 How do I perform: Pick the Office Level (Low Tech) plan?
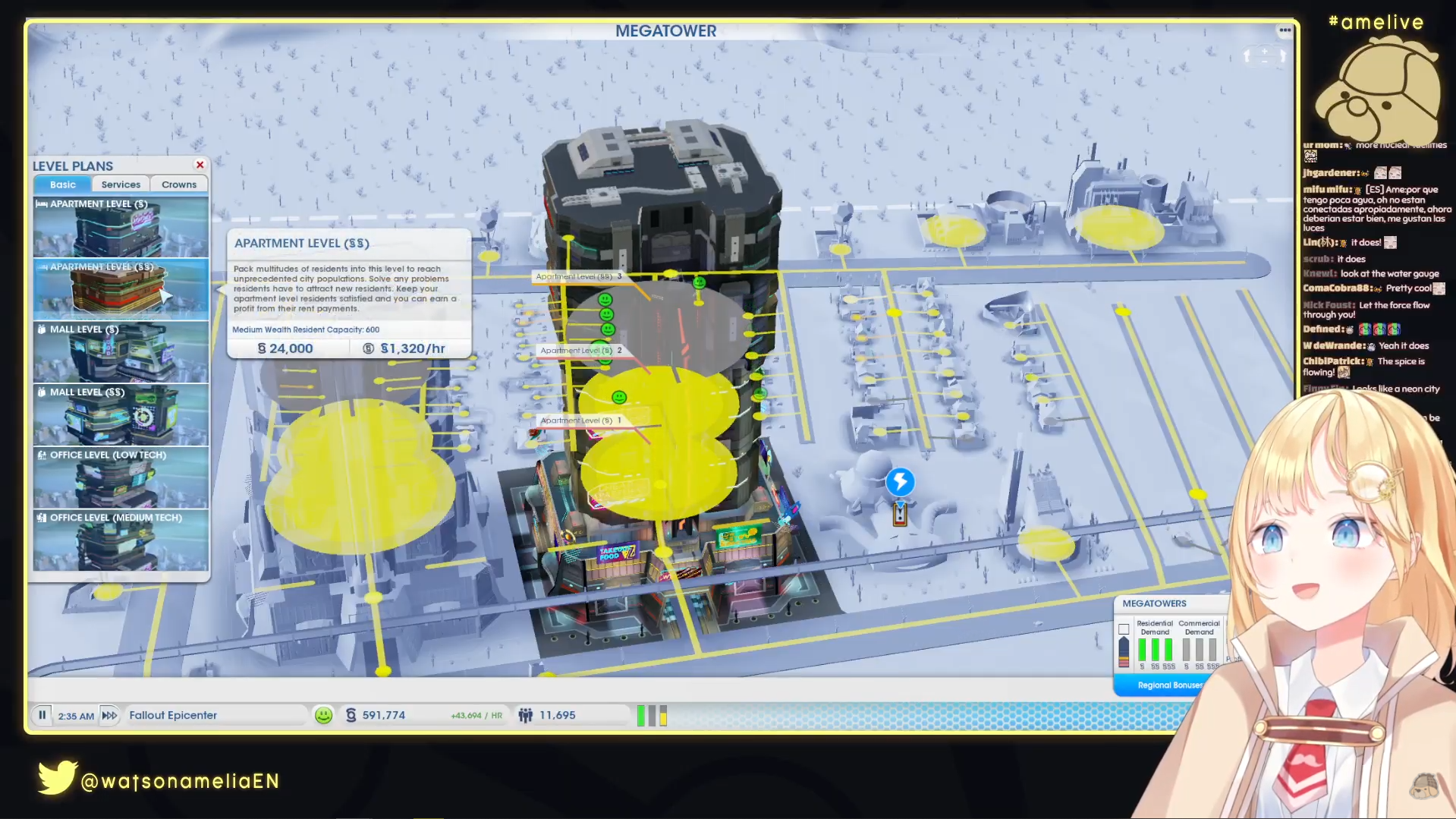tap(121, 477)
